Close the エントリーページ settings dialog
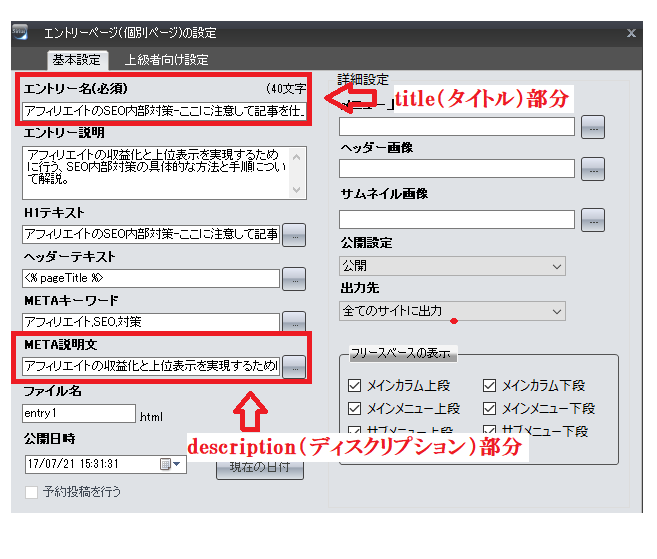Image resolution: width=657 pixels, height=559 pixels. [631, 33]
